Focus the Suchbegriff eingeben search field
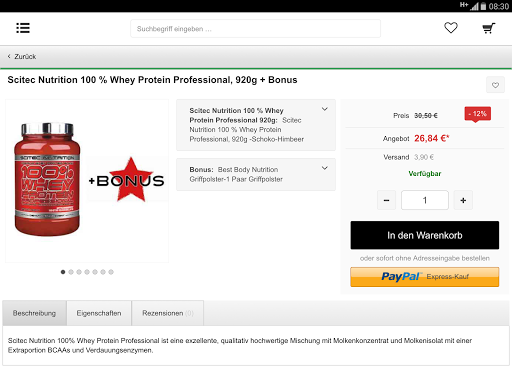The height and width of the screenshot is (384, 512). [255, 29]
